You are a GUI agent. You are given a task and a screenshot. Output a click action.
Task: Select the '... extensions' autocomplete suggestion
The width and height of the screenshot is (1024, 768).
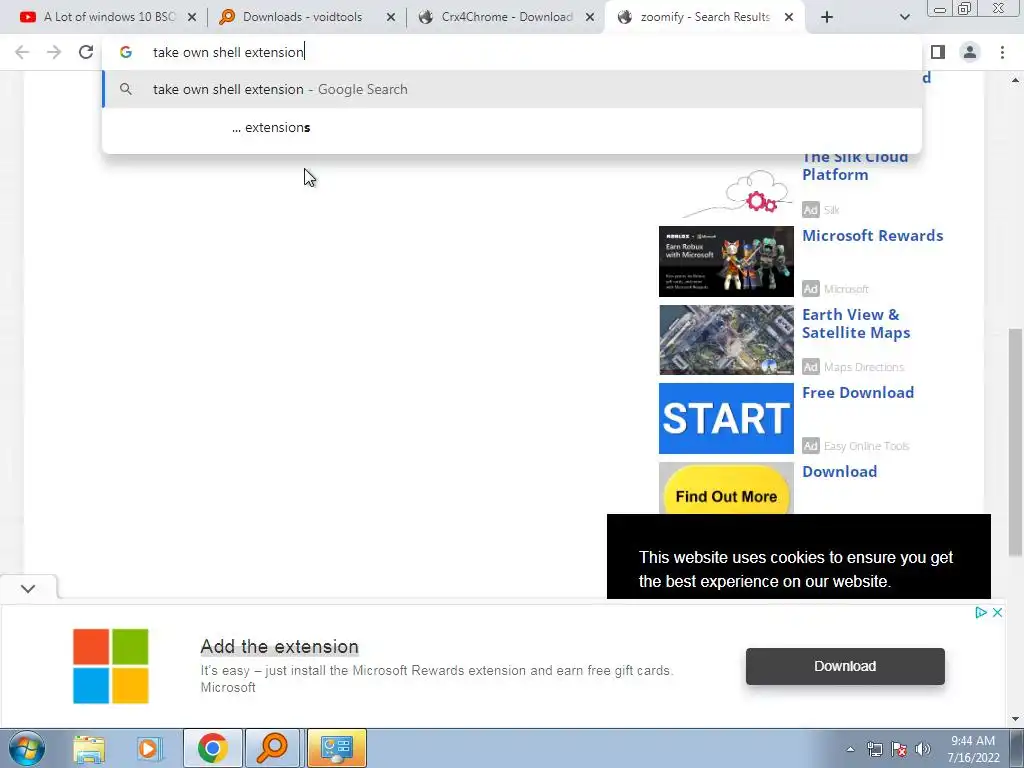tap(512, 127)
